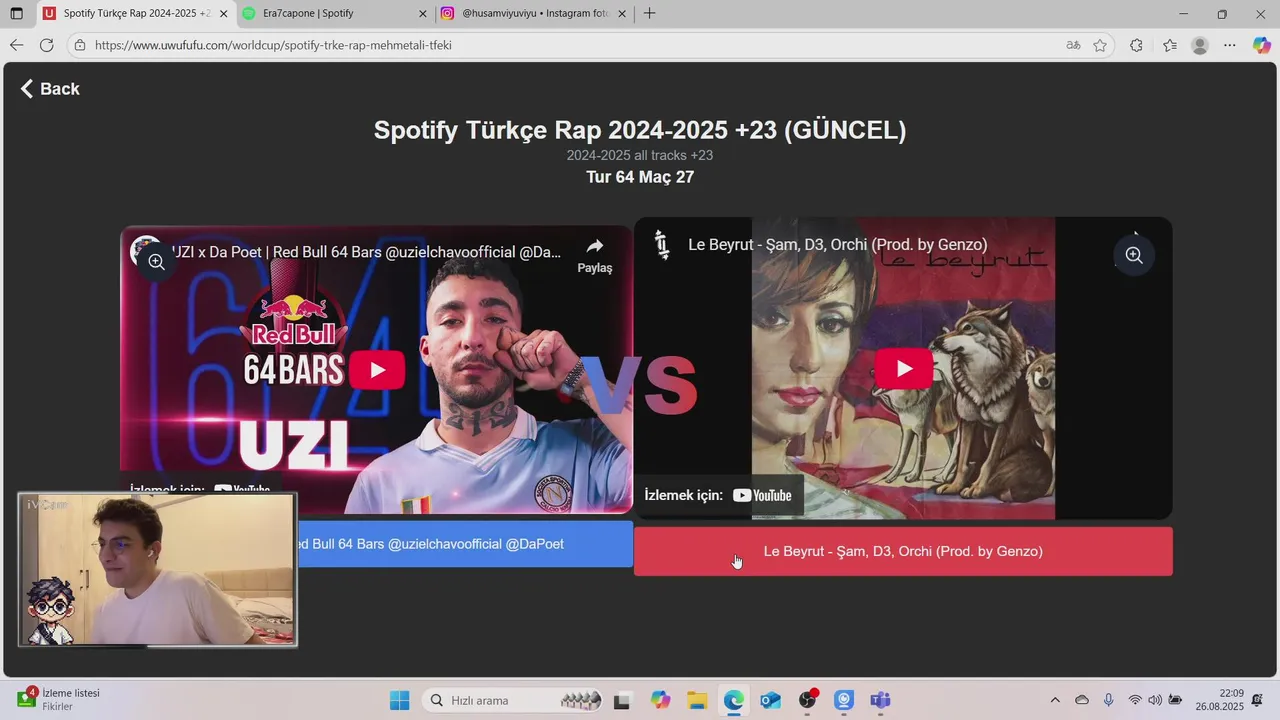Launch Copilot from the taskbar

(x=660, y=700)
